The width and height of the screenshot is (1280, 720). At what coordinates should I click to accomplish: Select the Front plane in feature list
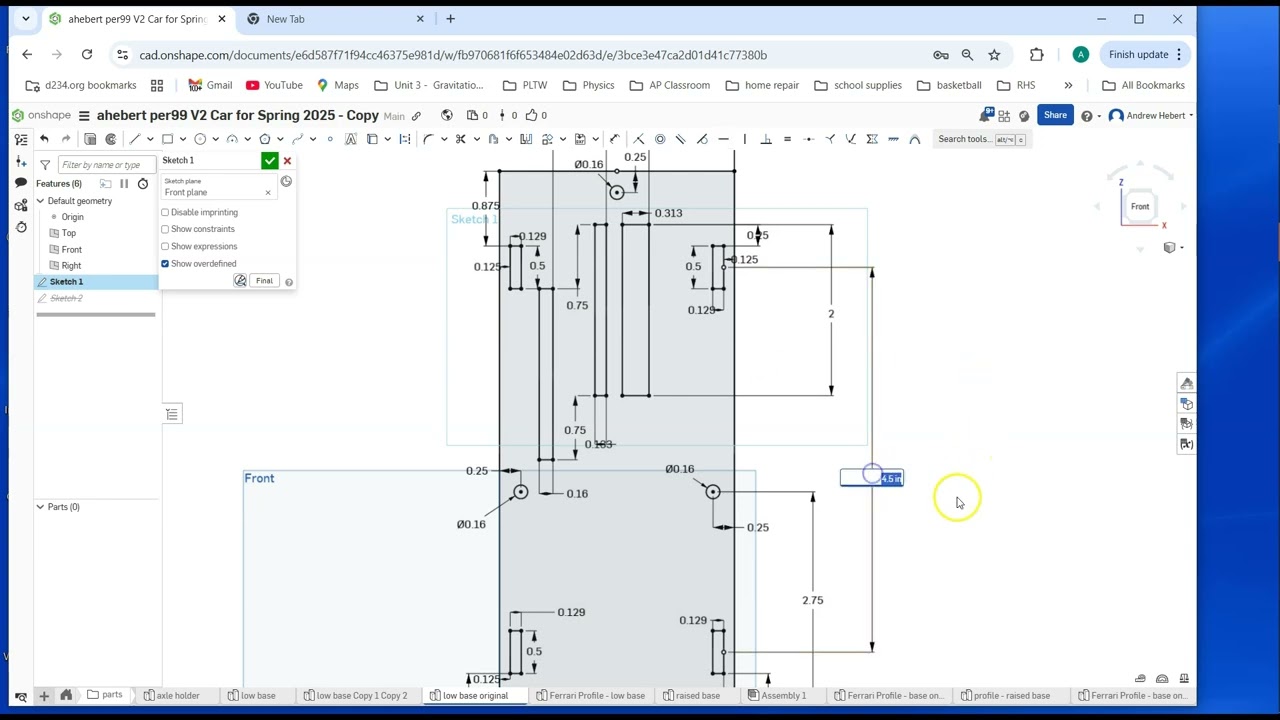[x=71, y=249]
